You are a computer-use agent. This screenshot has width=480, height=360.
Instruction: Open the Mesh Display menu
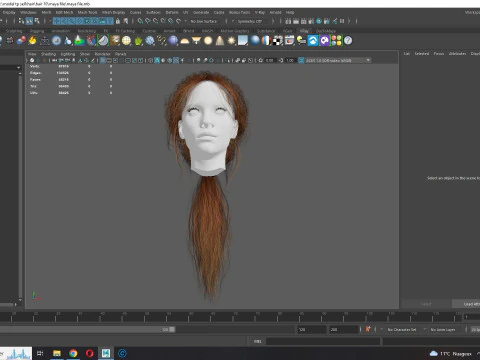pos(113,12)
